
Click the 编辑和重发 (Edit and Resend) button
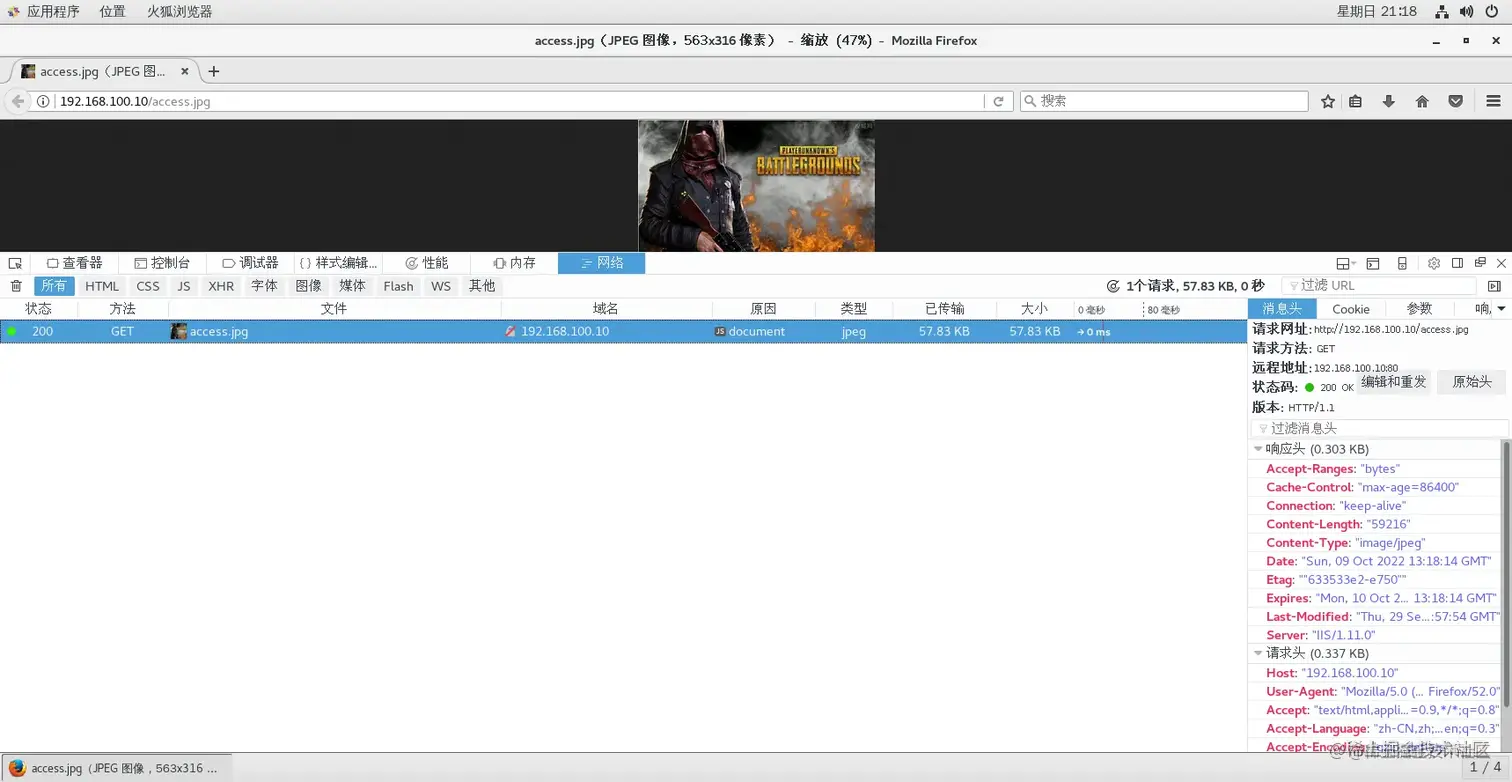(1394, 382)
